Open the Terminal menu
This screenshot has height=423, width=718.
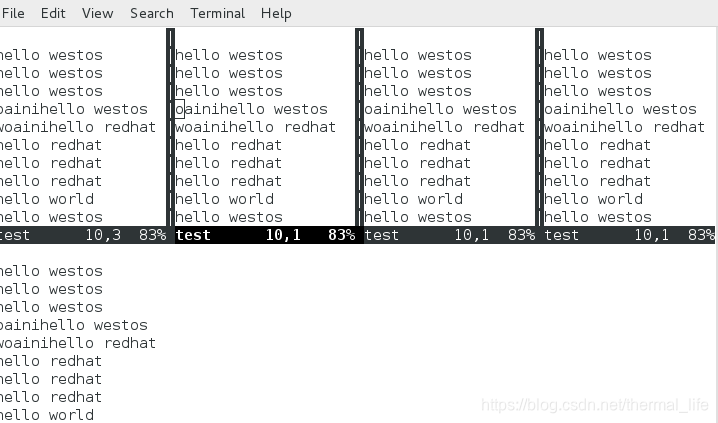tap(218, 13)
